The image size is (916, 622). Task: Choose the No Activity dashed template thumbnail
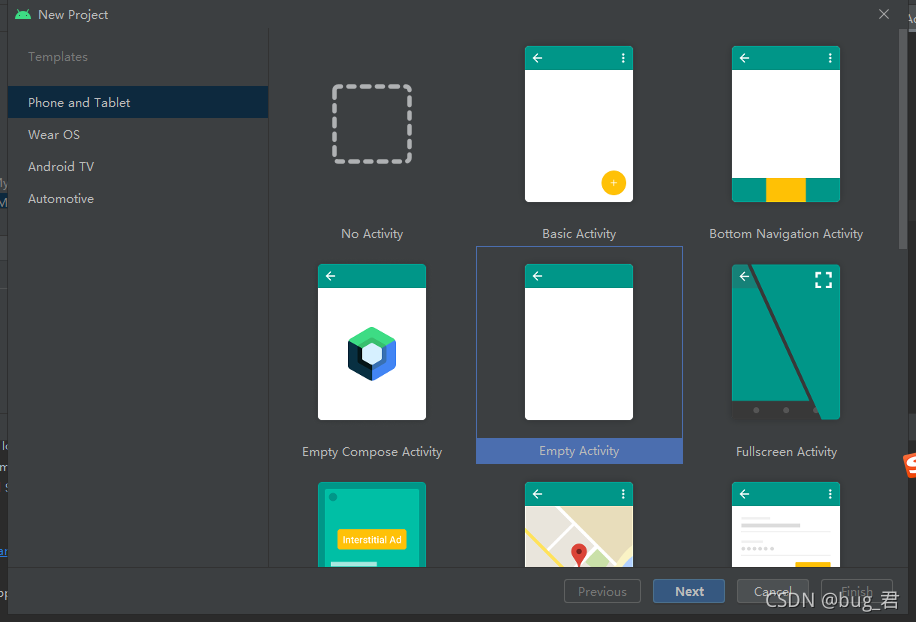pos(372,124)
